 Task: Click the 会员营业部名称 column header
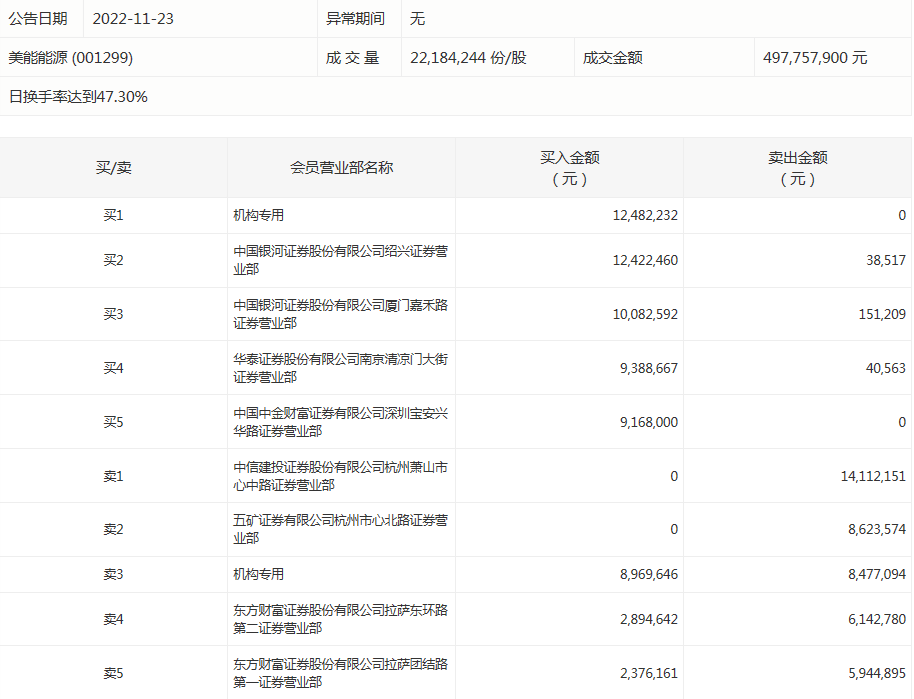click(341, 168)
